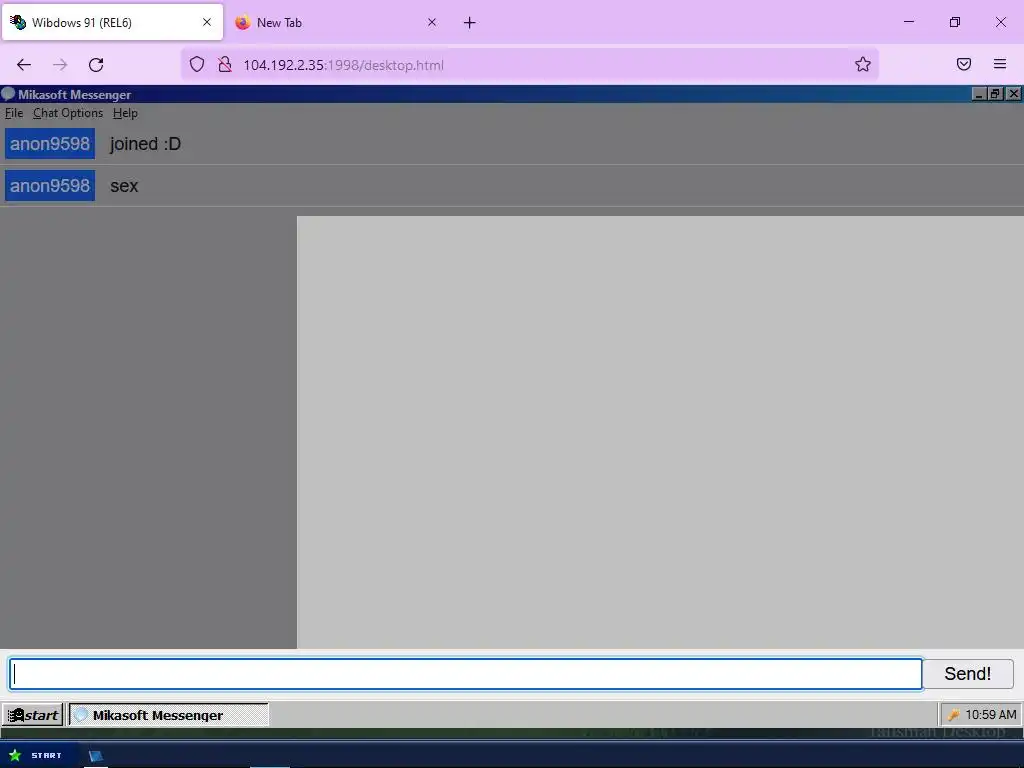
Task: Click the insecure connection lock icon
Action: 225,64
